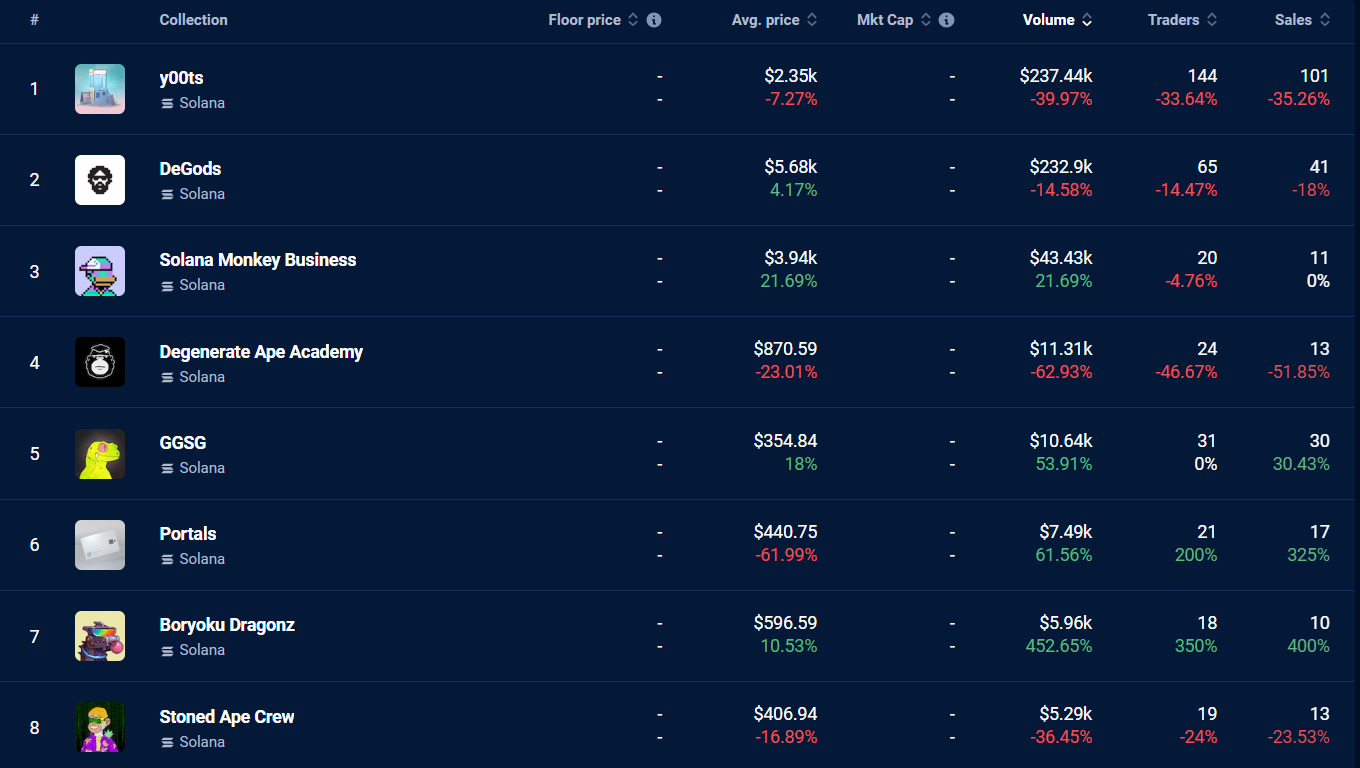Click the 30.43% sales change value
The height and width of the screenshot is (768, 1360).
(1302, 464)
